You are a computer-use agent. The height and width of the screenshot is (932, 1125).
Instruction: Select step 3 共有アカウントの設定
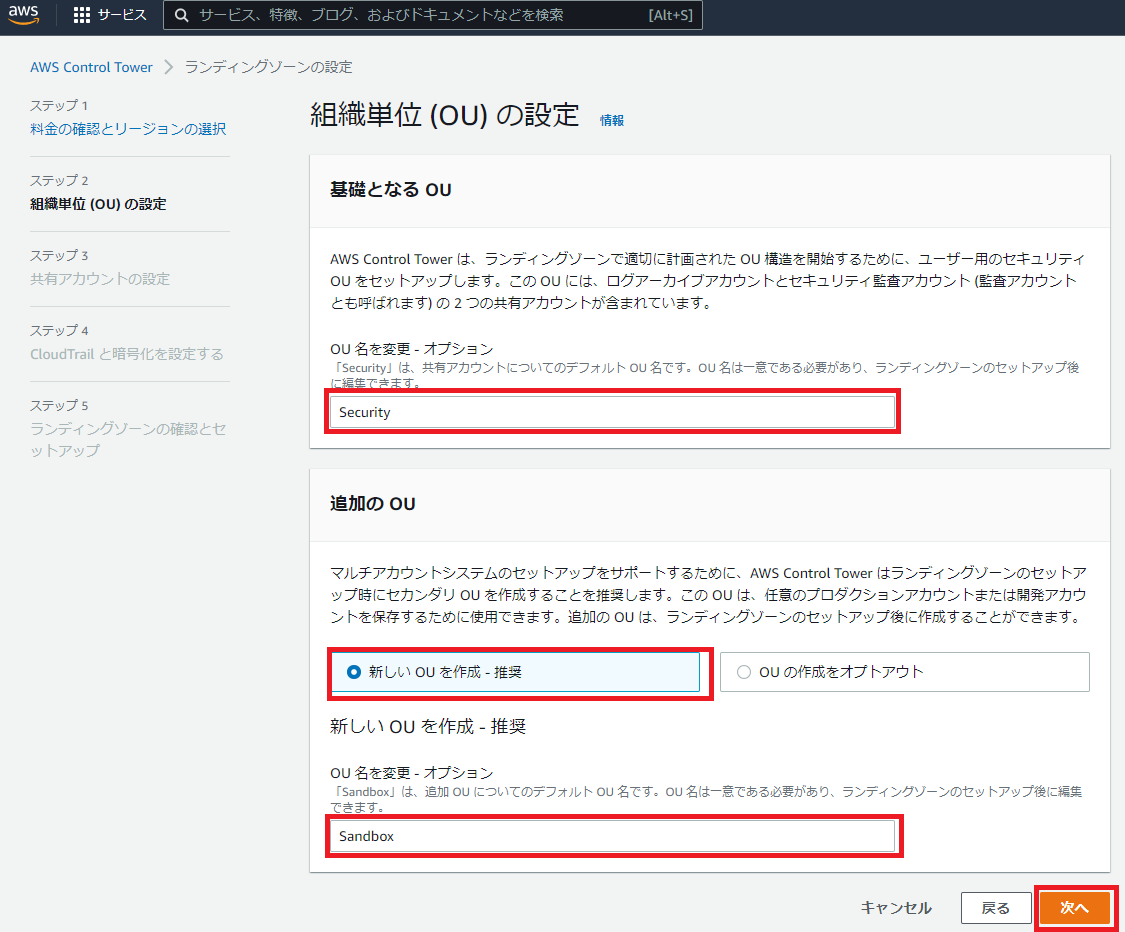pyautogui.click(x=100, y=278)
